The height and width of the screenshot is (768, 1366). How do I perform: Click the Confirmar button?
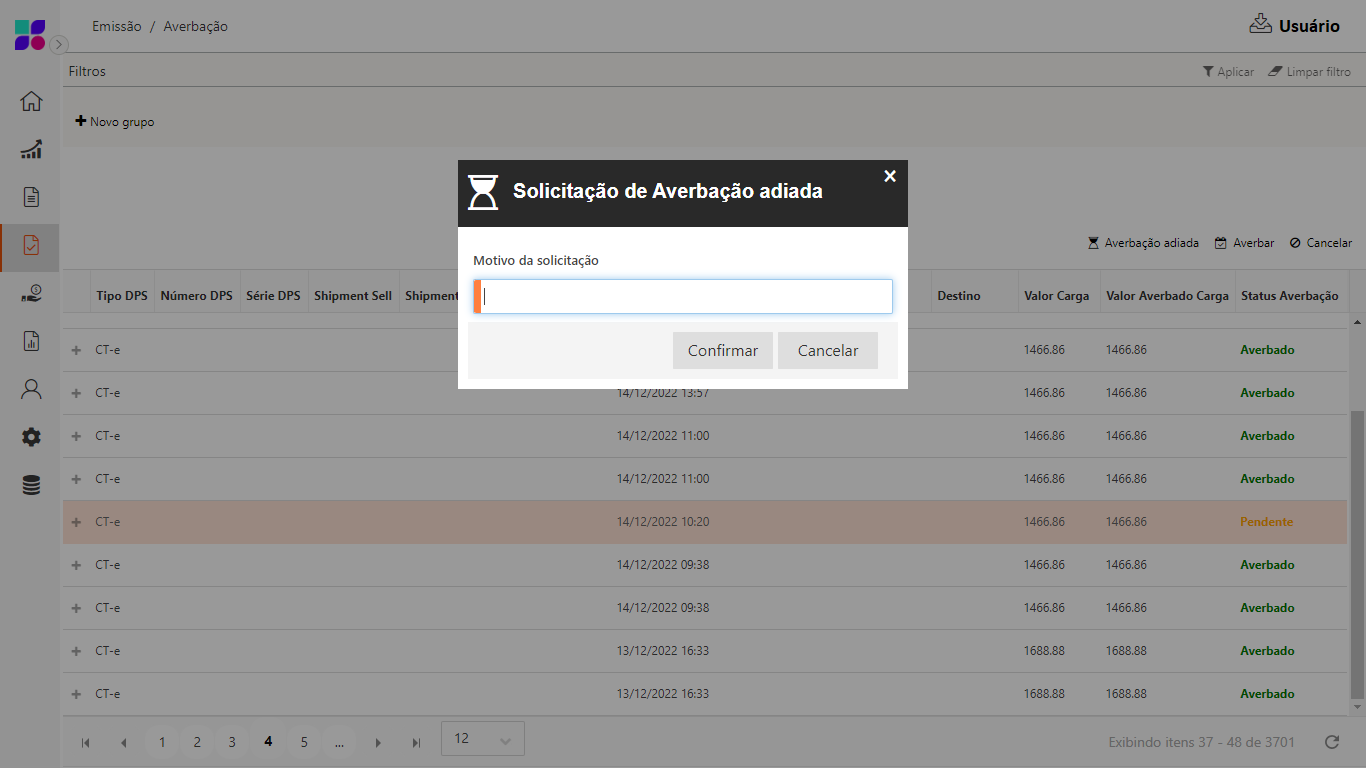(722, 351)
